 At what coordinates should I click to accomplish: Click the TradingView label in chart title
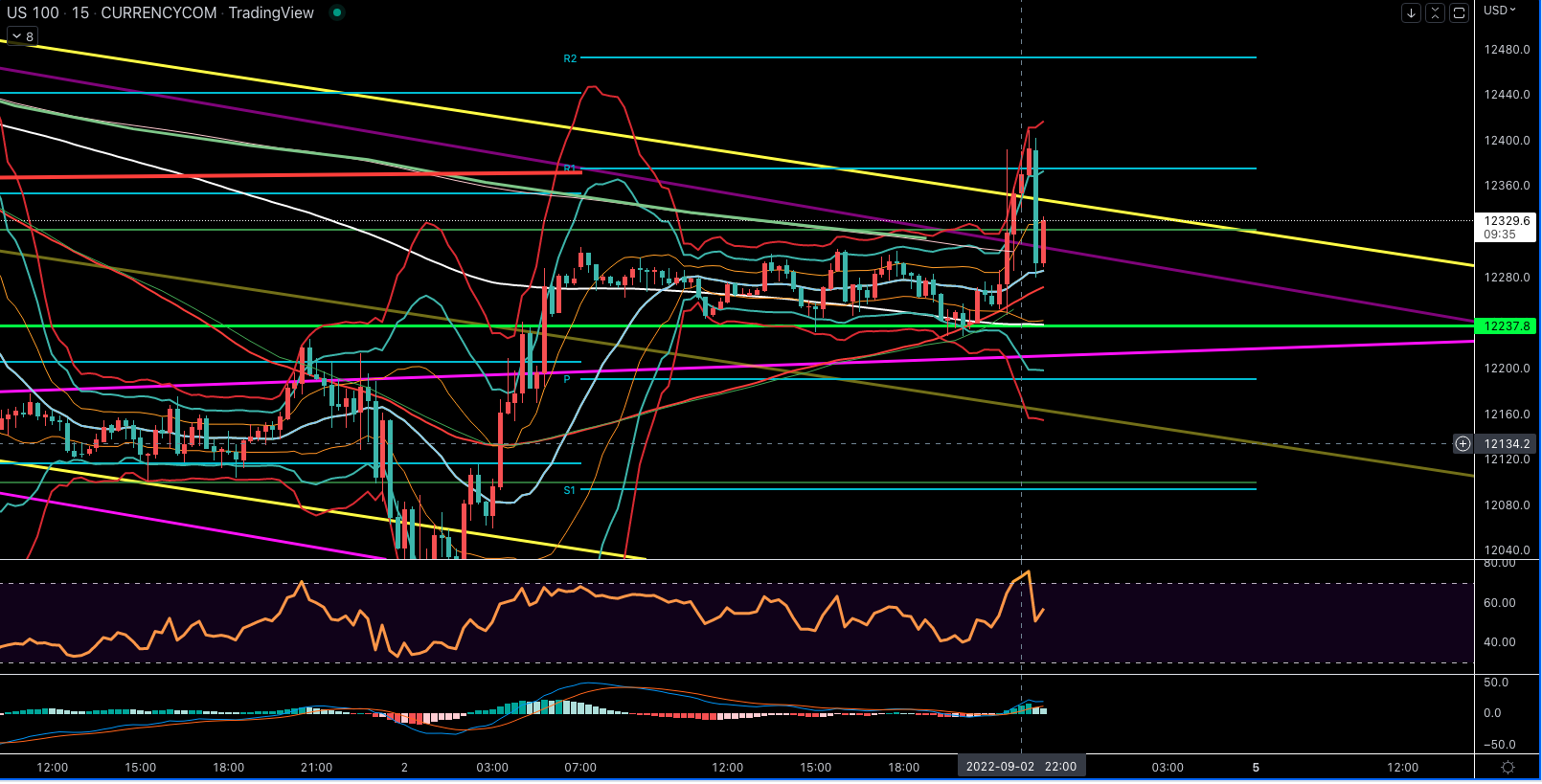[x=271, y=12]
